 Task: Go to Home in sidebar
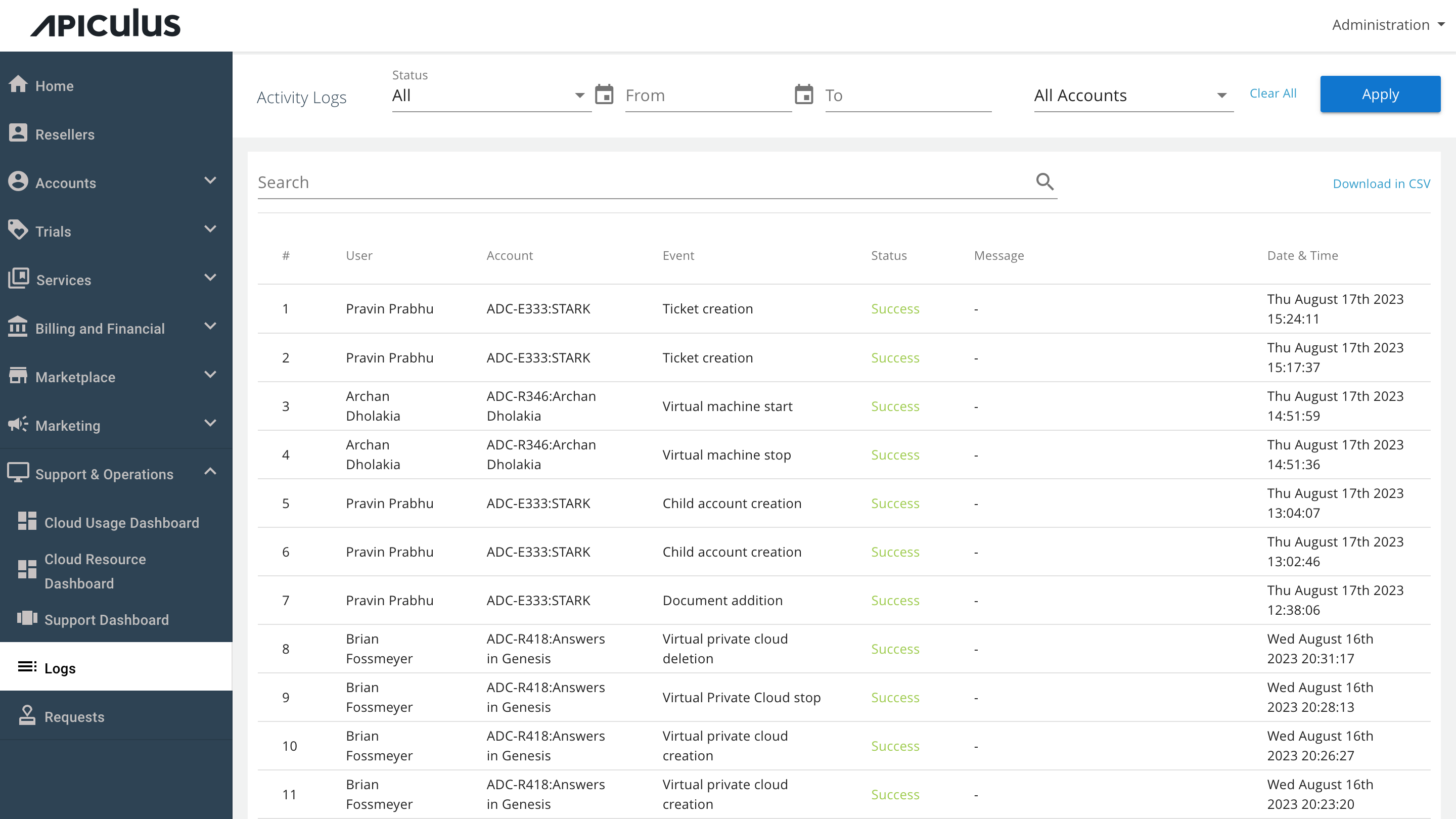click(x=116, y=85)
